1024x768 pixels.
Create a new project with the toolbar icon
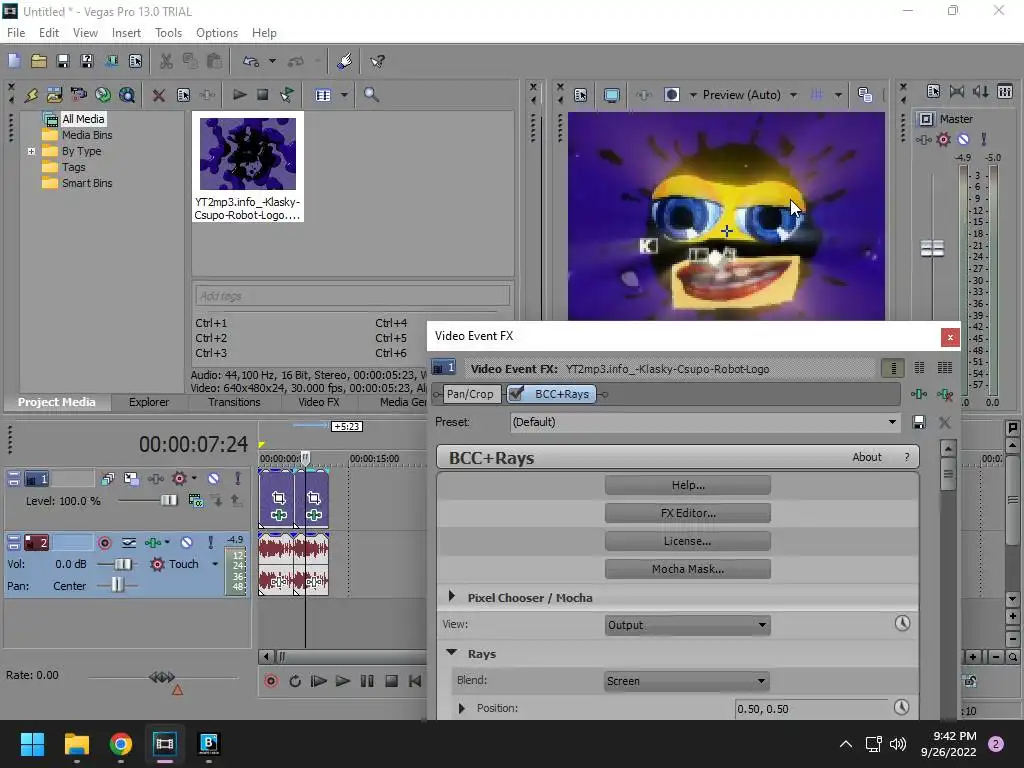coord(14,61)
